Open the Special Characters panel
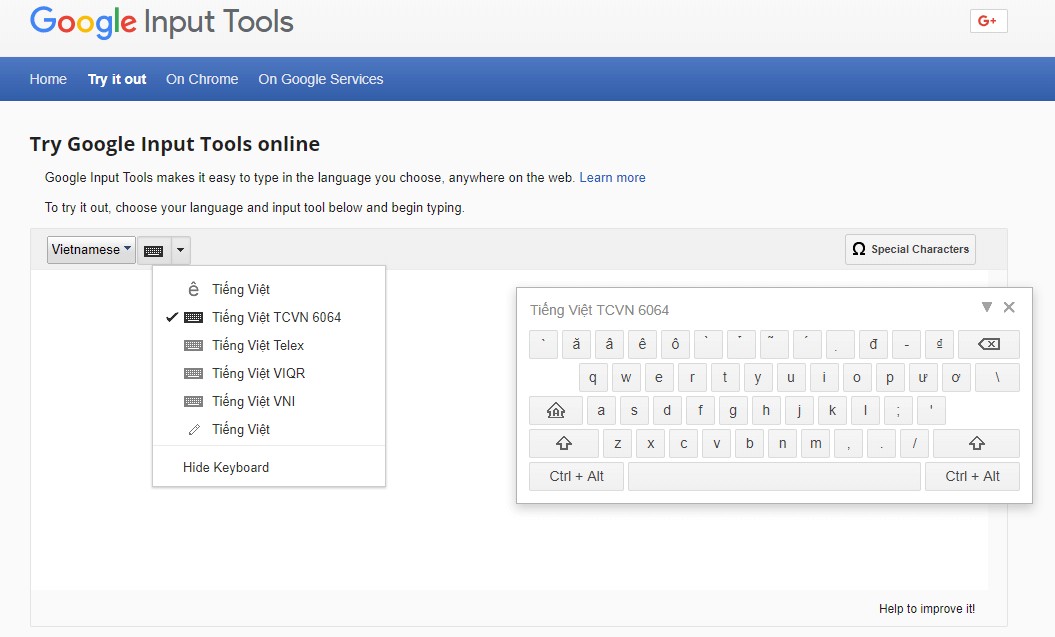The height and width of the screenshot is (637, 1055). pyautogui.click(x=909, y=249)
